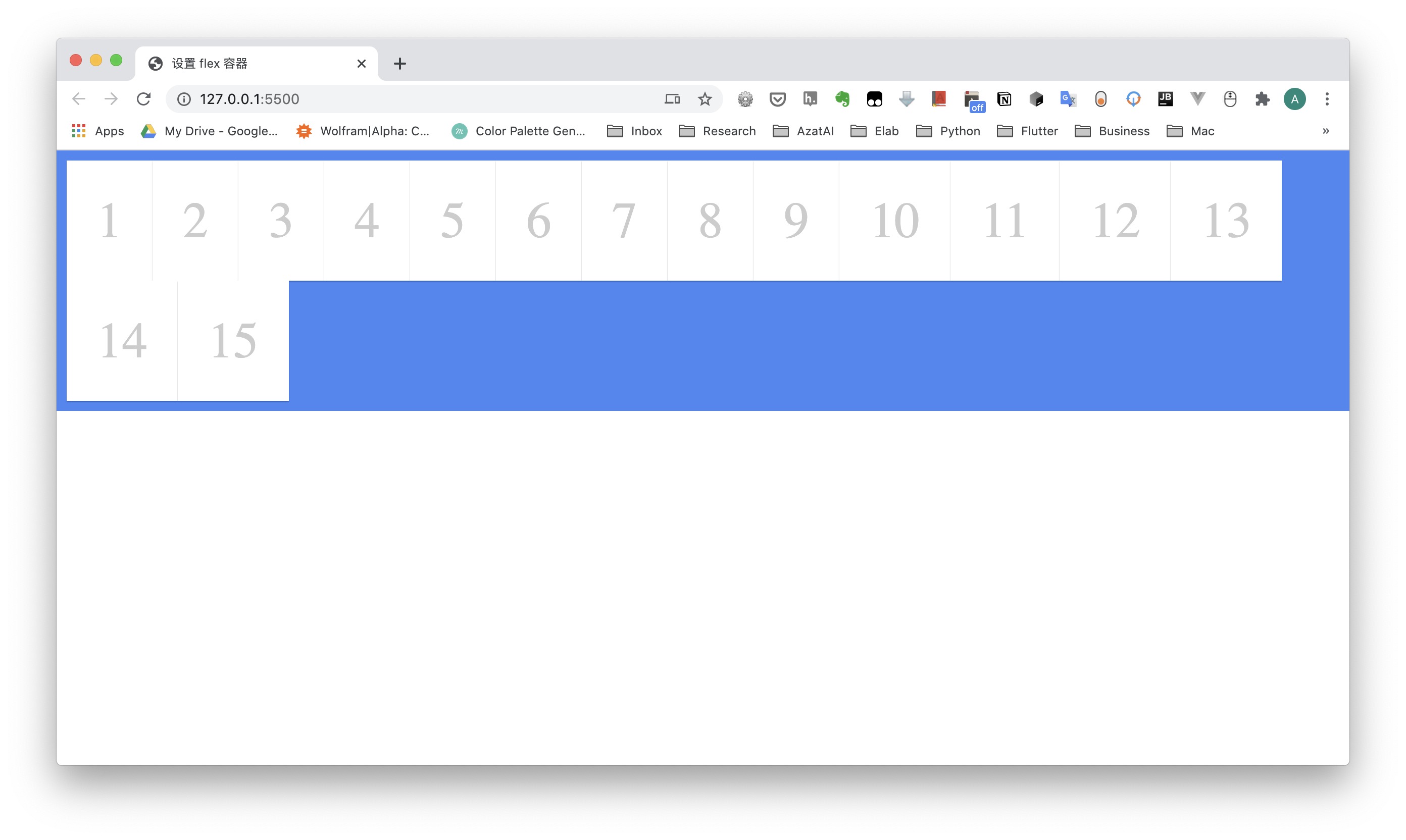The image size is (1406, 840).
Task: Click the Google Translate toolbar icon
Action: (1068, 98)
